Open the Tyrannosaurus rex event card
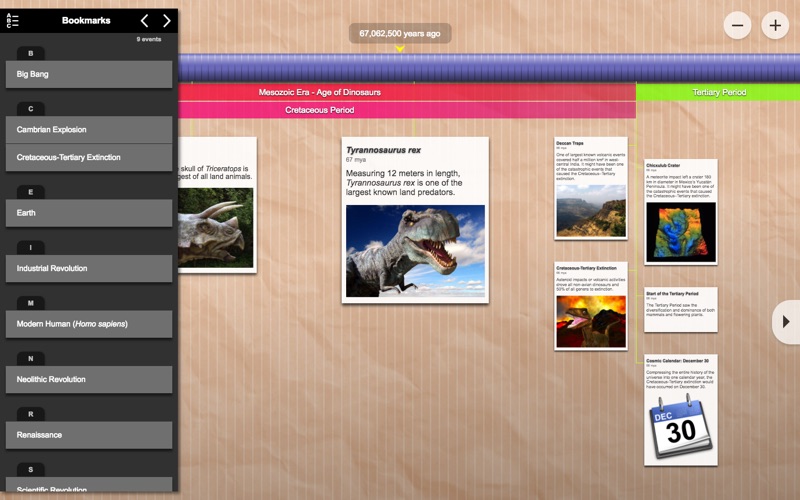This screenshot has width=800, height=500. click(415, 220)
